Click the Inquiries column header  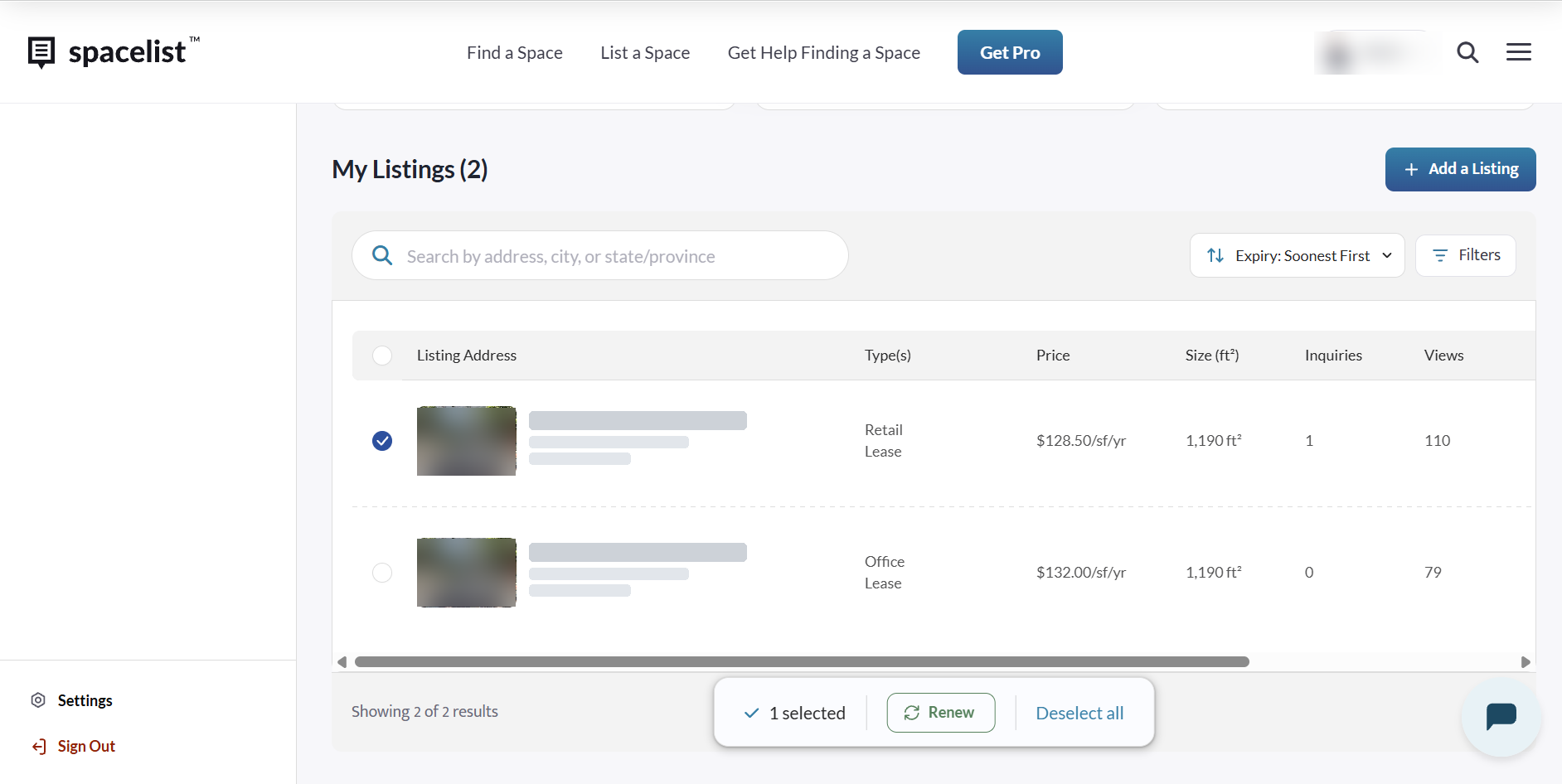tap(1333, 356)
